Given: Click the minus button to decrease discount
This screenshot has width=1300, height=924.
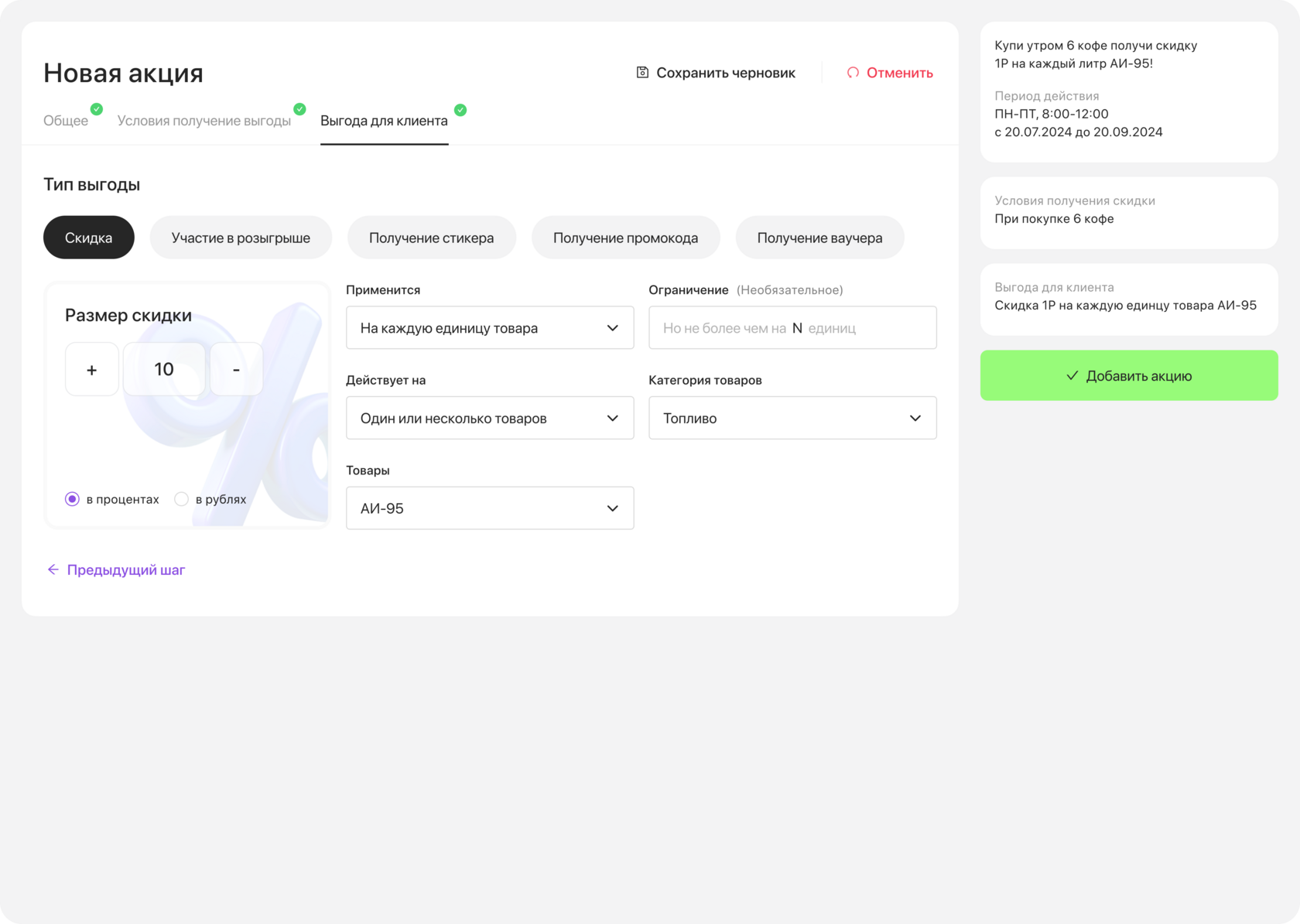Looking at the screenshot, I should 236,369.
